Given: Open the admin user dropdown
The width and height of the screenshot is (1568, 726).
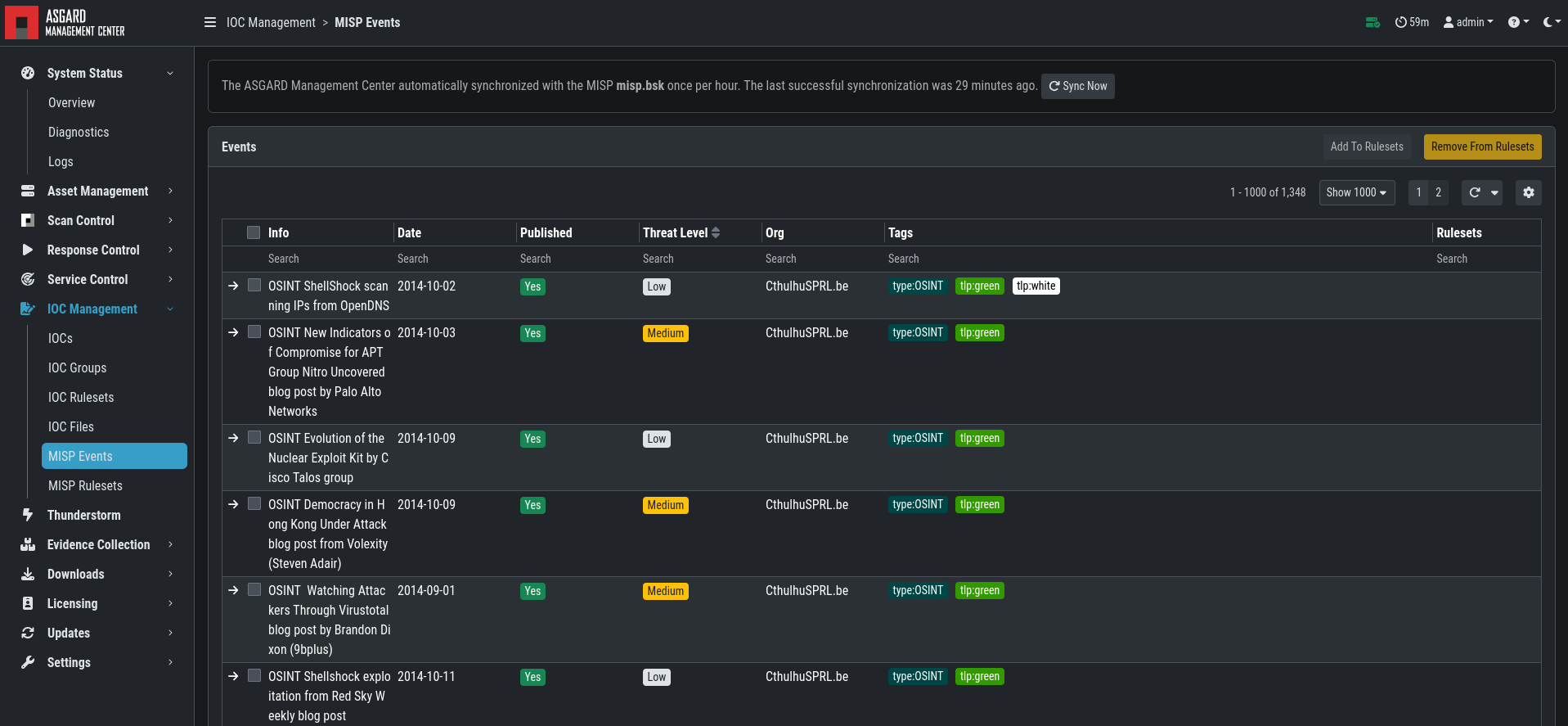Looking at the screenshot, I should pyautogui.click(x=1468, y=22).
